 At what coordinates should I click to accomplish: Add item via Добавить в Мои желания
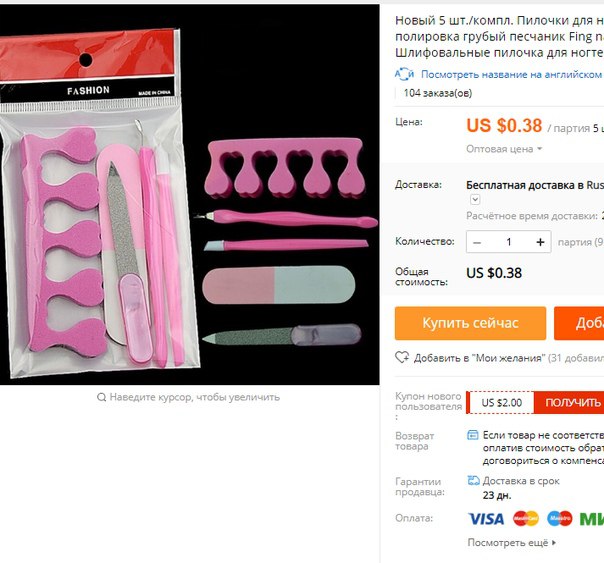pyautogui.click(x=479, y=358)
